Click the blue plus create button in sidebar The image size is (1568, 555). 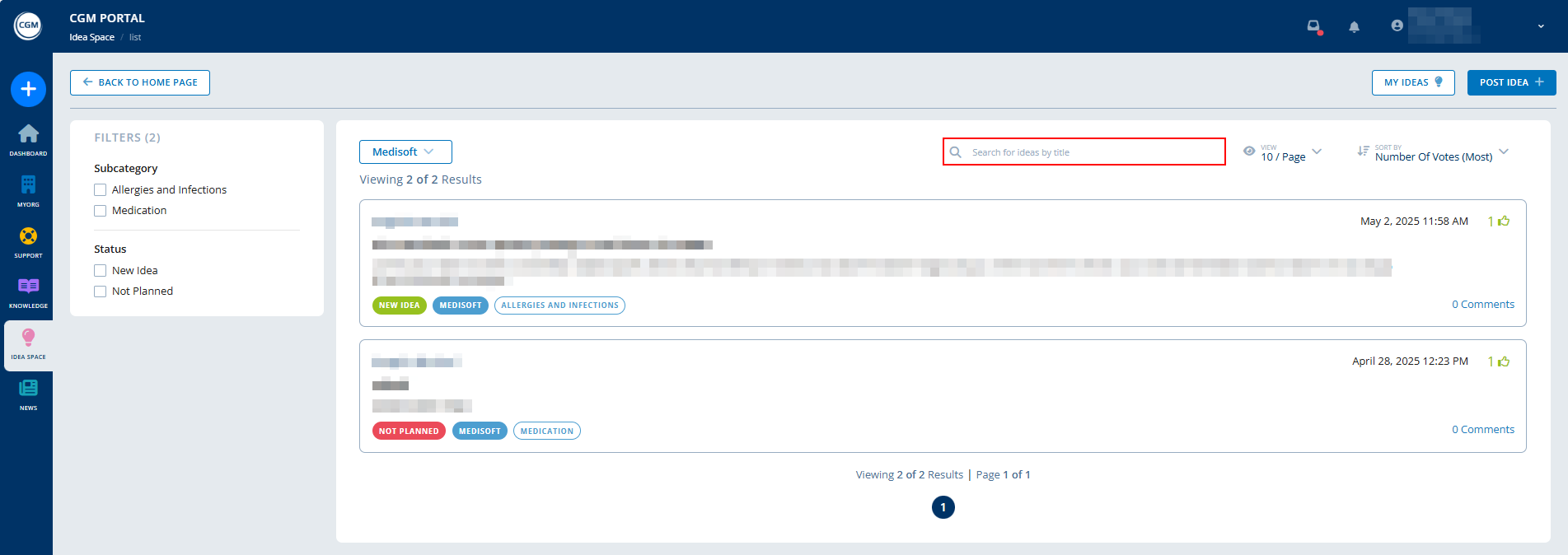click(28, 89)
